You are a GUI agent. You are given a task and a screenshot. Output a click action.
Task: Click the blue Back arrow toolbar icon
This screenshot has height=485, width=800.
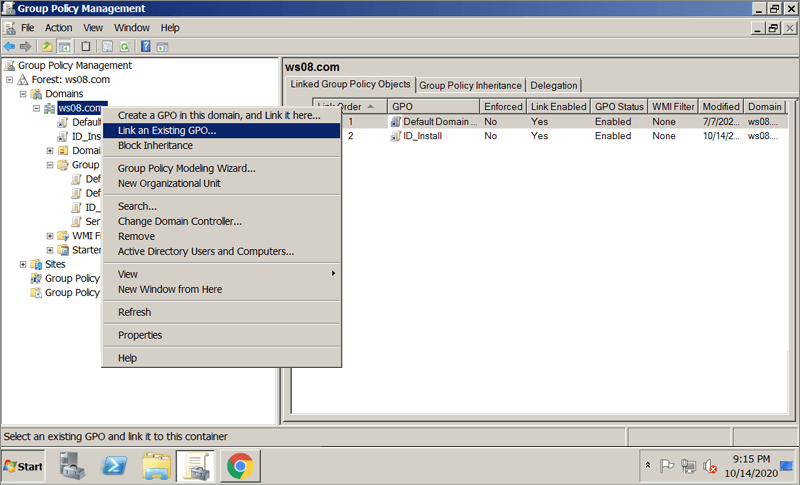[9, 47]
